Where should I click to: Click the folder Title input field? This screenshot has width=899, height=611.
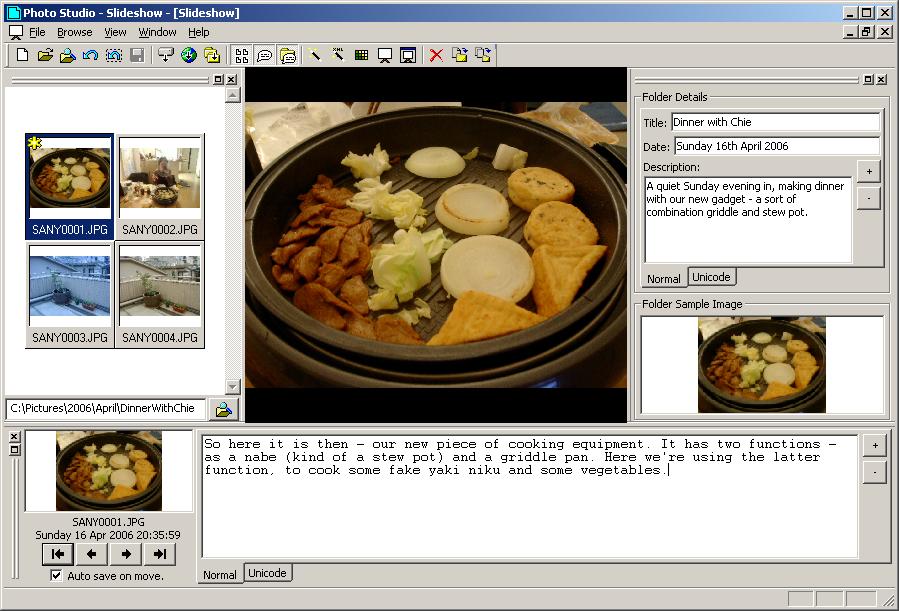click(x=774, y=122)
